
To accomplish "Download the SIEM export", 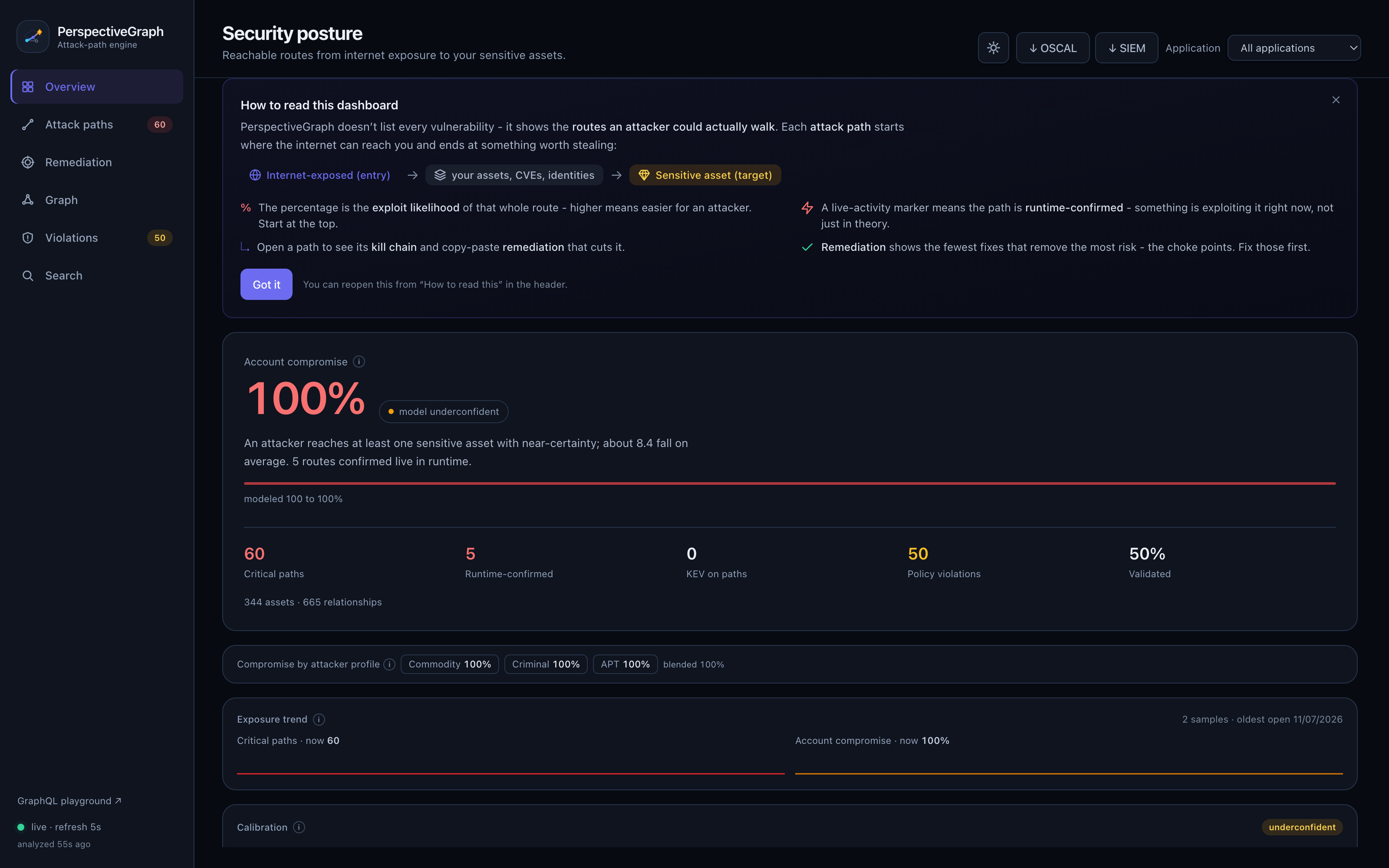I will [x=1126, y=48].
